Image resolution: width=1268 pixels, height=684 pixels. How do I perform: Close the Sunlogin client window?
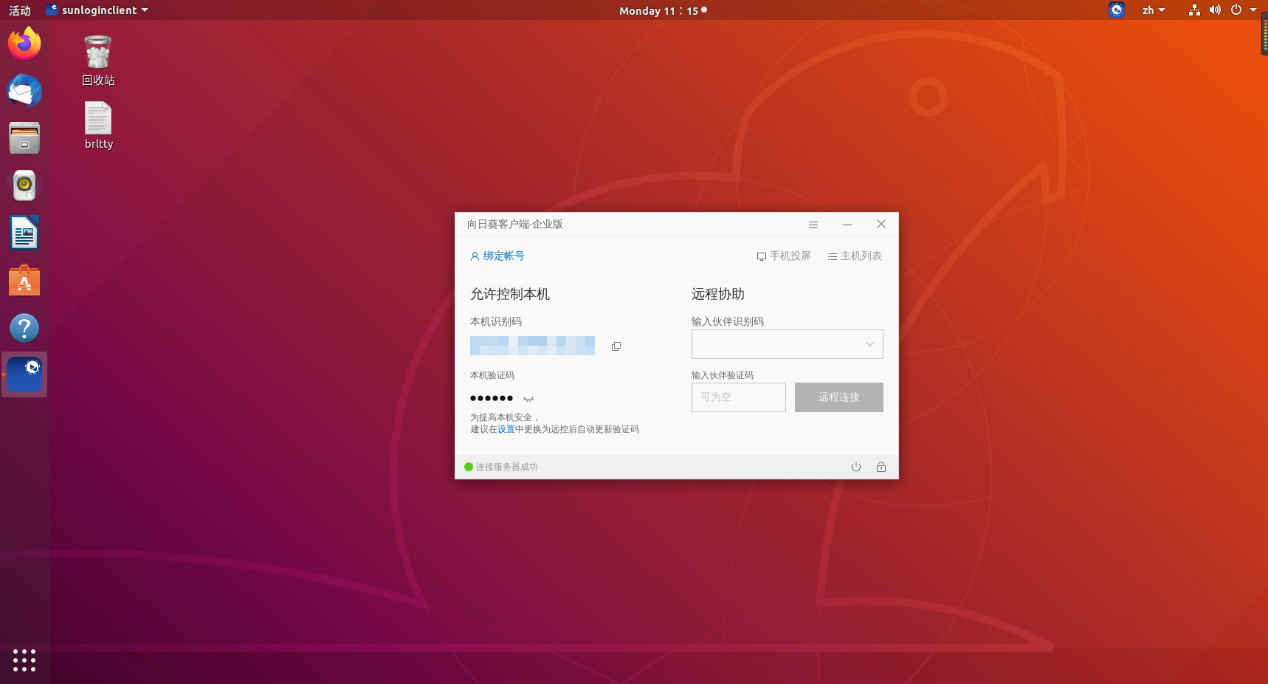pyautogui.click(x=881, y=224)
